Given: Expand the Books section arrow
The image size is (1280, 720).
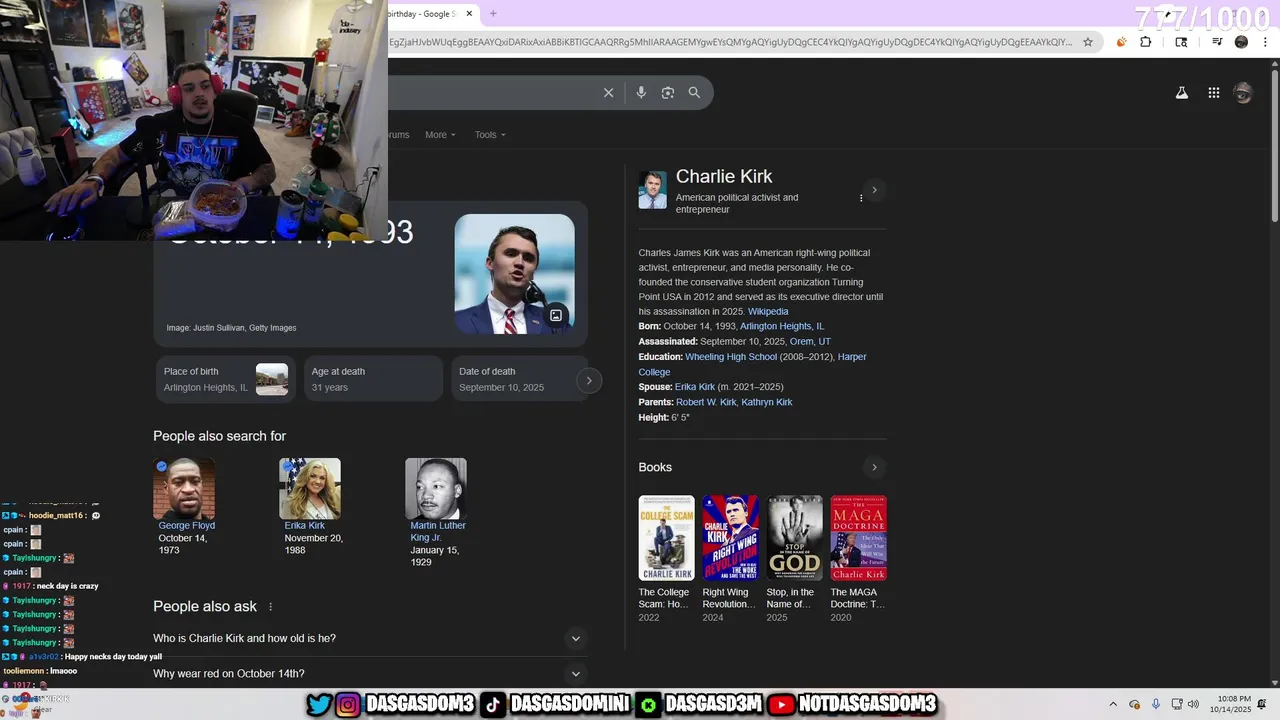Looking at the screenshot, I should 874,467.
